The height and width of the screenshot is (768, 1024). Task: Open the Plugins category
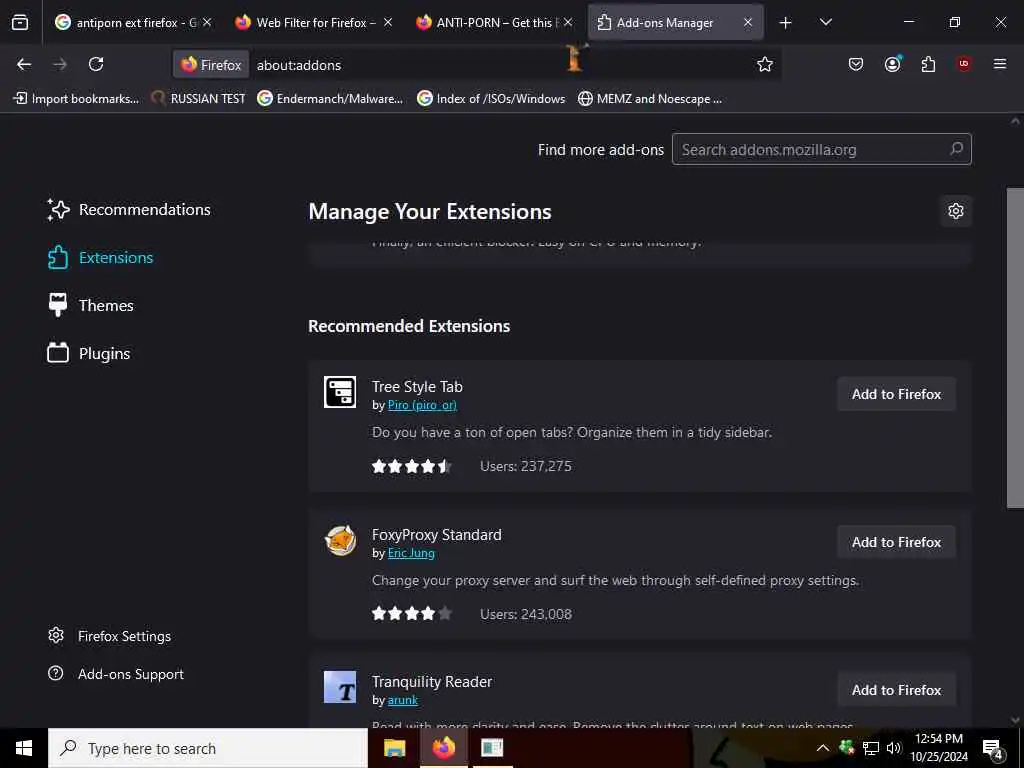point(89,353)
